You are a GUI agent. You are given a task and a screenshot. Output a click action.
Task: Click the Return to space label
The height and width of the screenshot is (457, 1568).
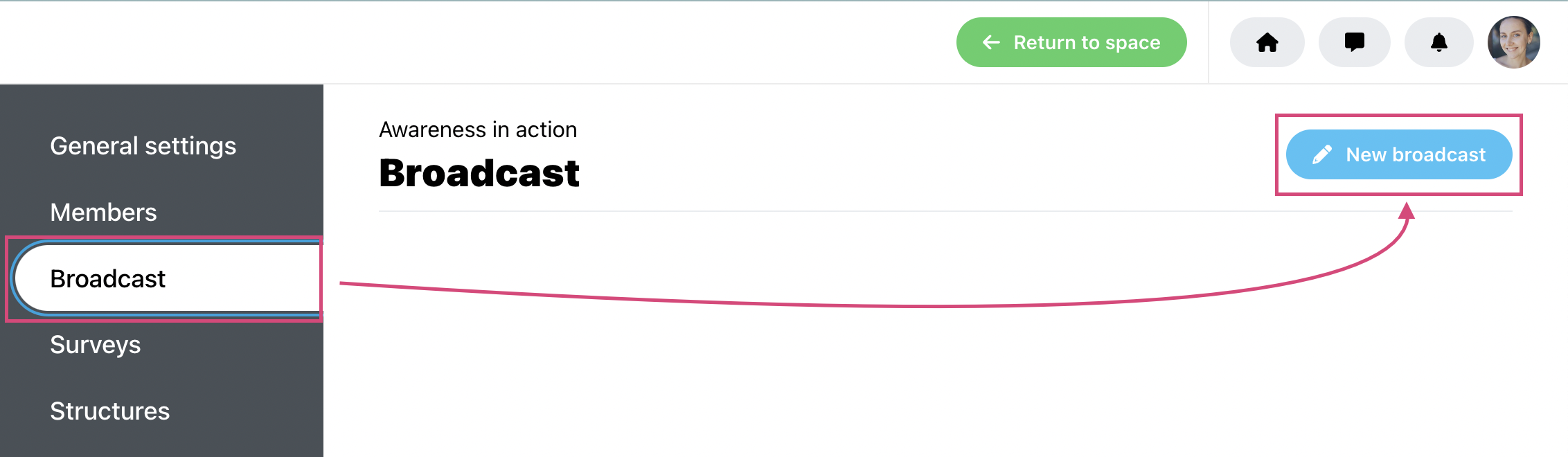point(1087,42)
